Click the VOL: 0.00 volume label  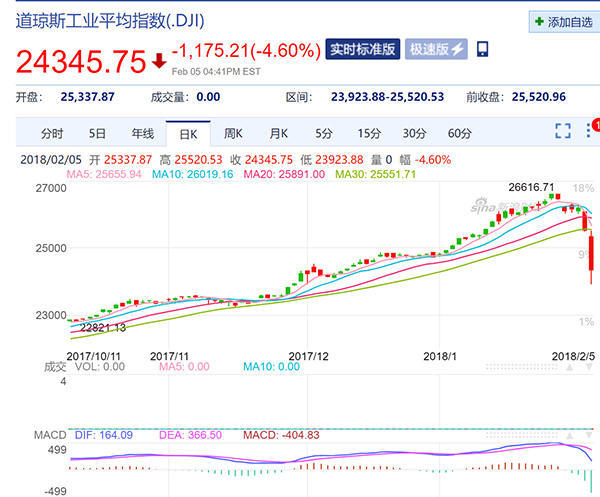(x=99, y=367)
